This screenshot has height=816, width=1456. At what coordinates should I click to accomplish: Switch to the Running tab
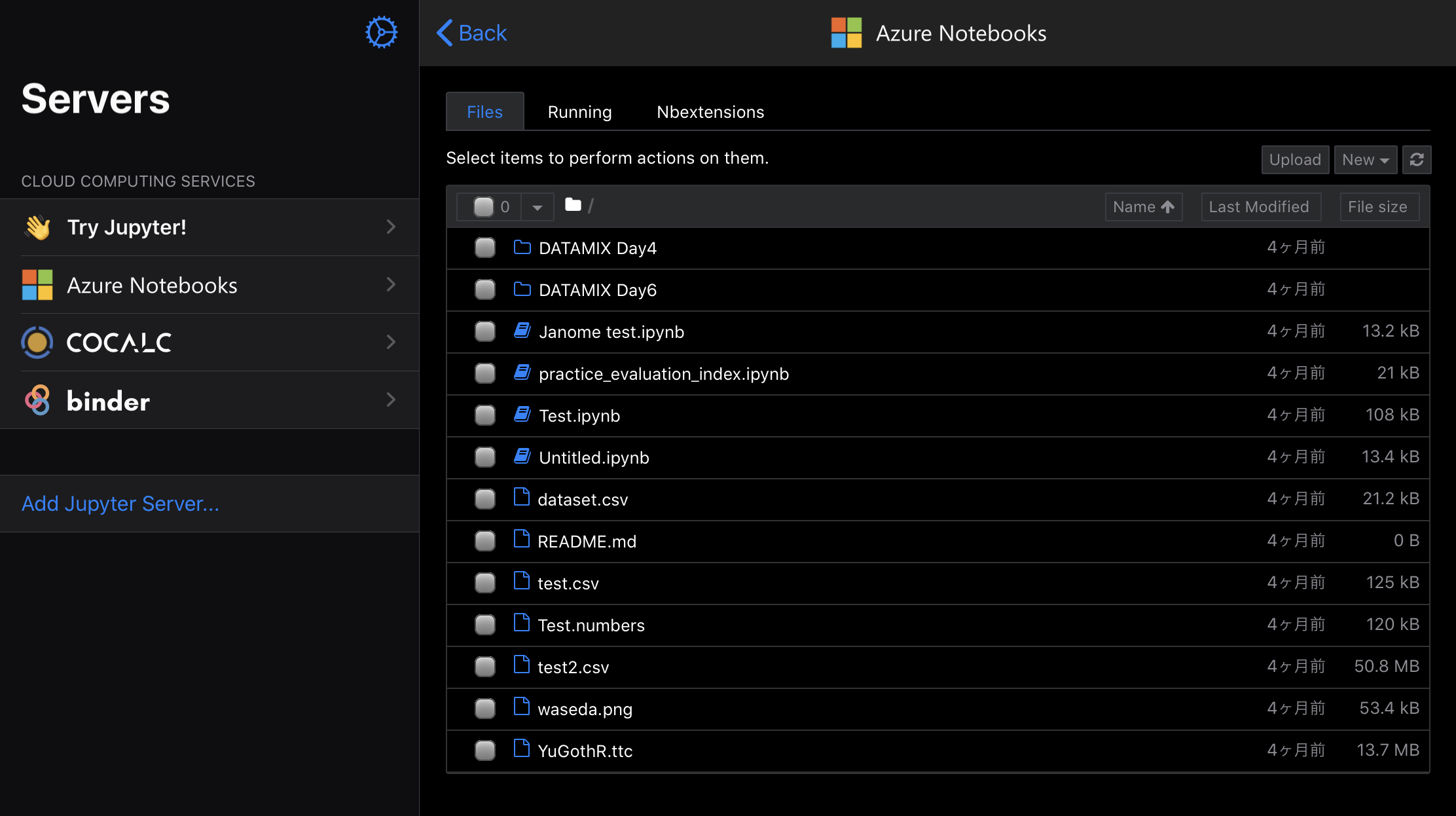(579, 112)
